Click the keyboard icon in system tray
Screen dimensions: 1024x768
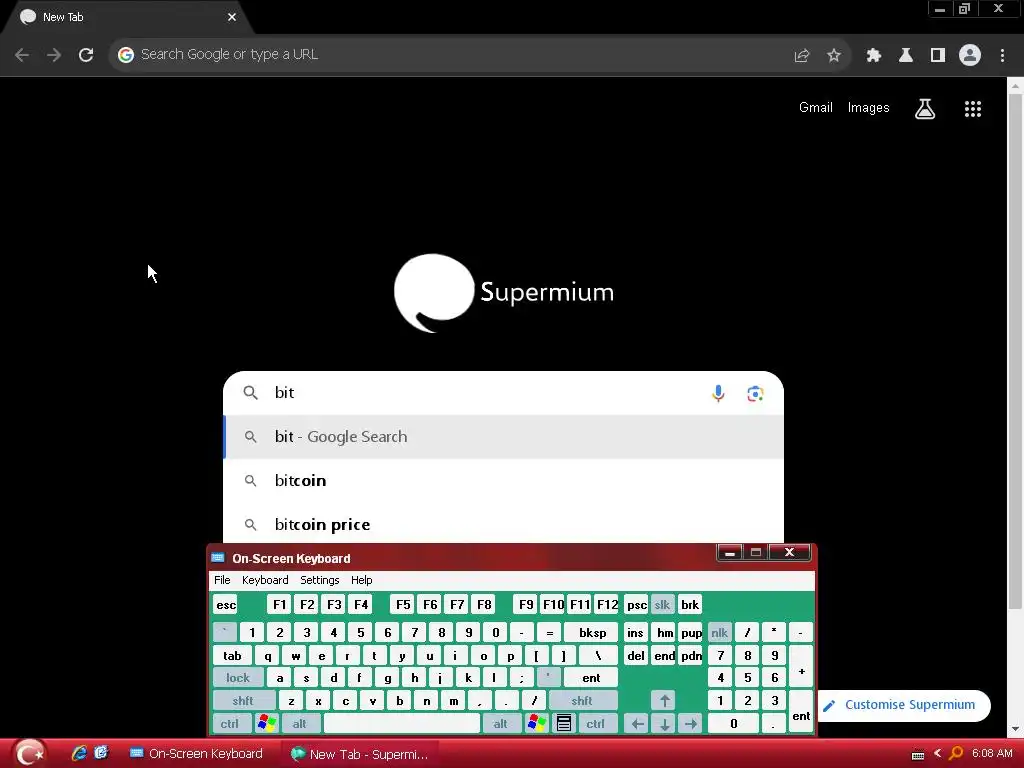click(x=918, y=755)
